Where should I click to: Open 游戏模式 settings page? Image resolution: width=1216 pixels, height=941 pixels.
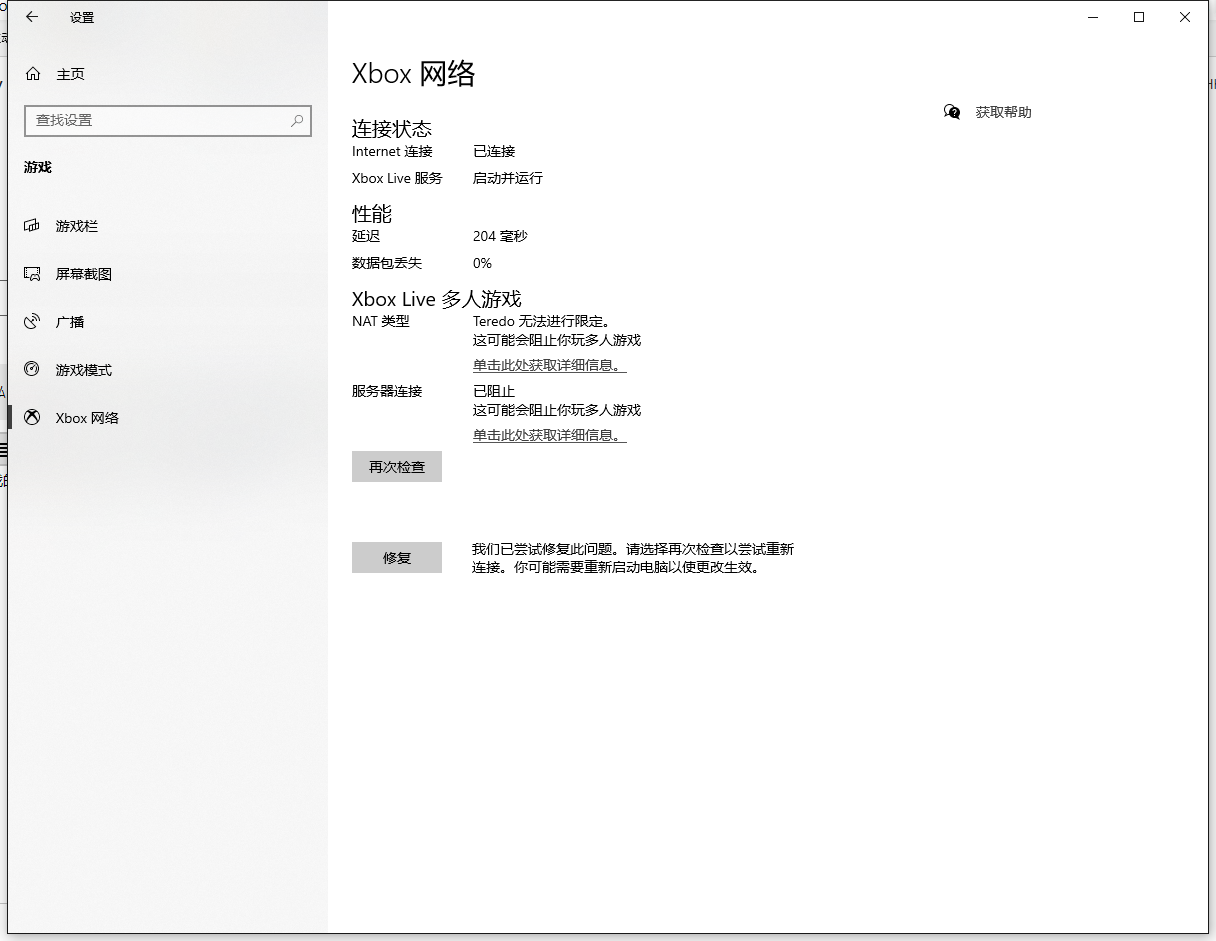point(168,370)
